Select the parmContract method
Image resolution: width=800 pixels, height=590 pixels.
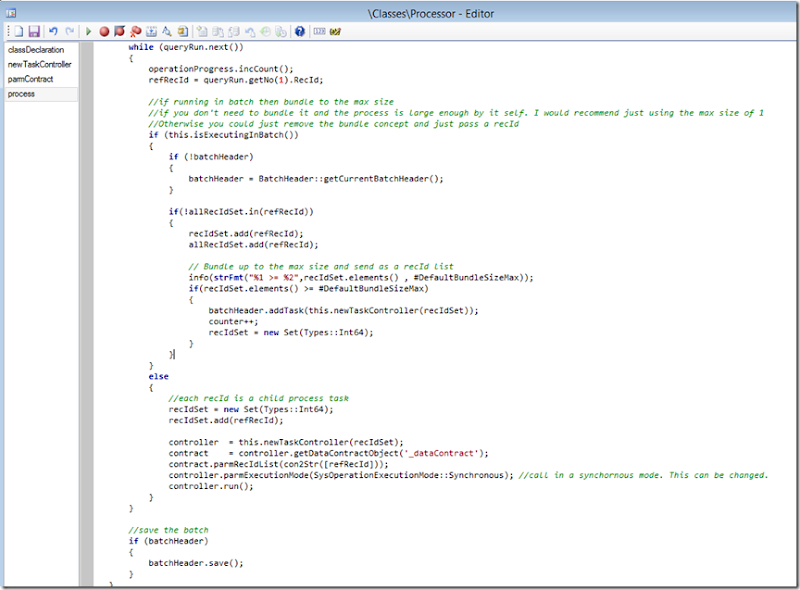(x=31, y=79)
